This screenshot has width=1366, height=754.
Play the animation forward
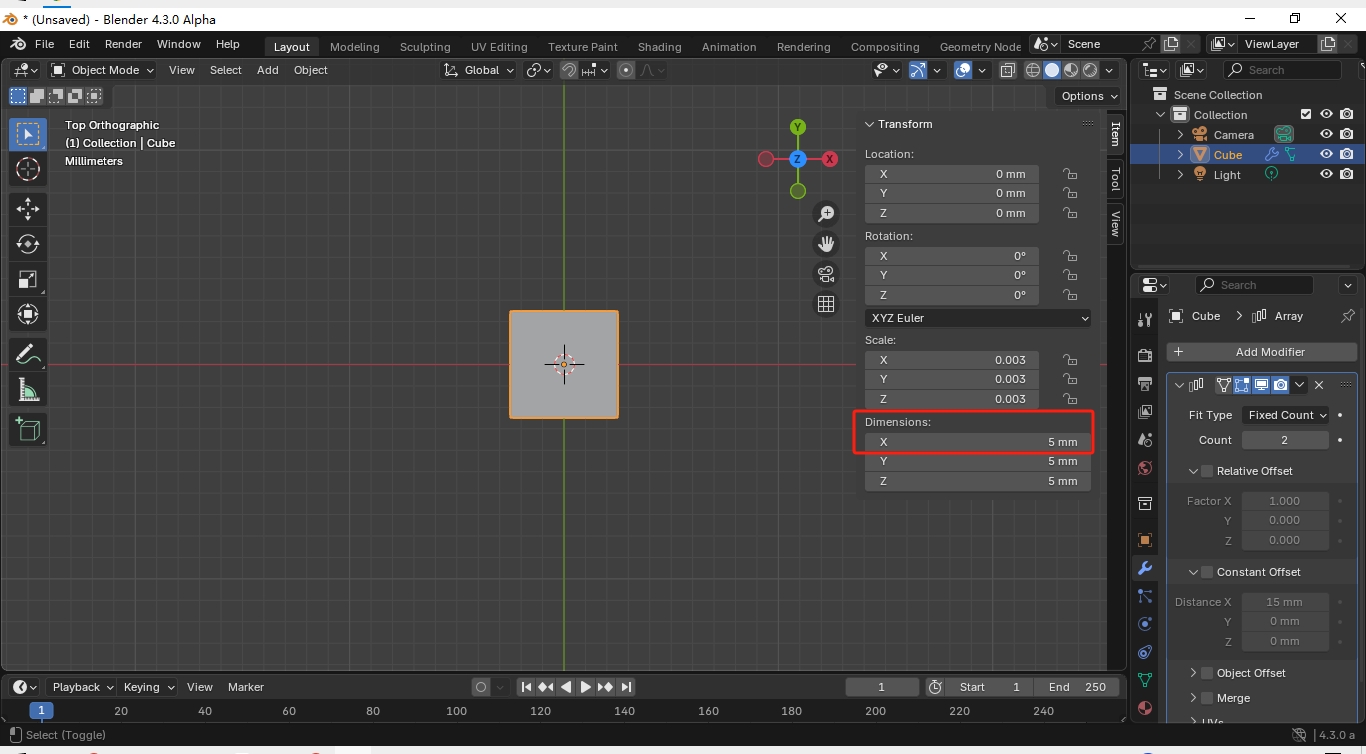pyautogui.click(x=586, y=687)
